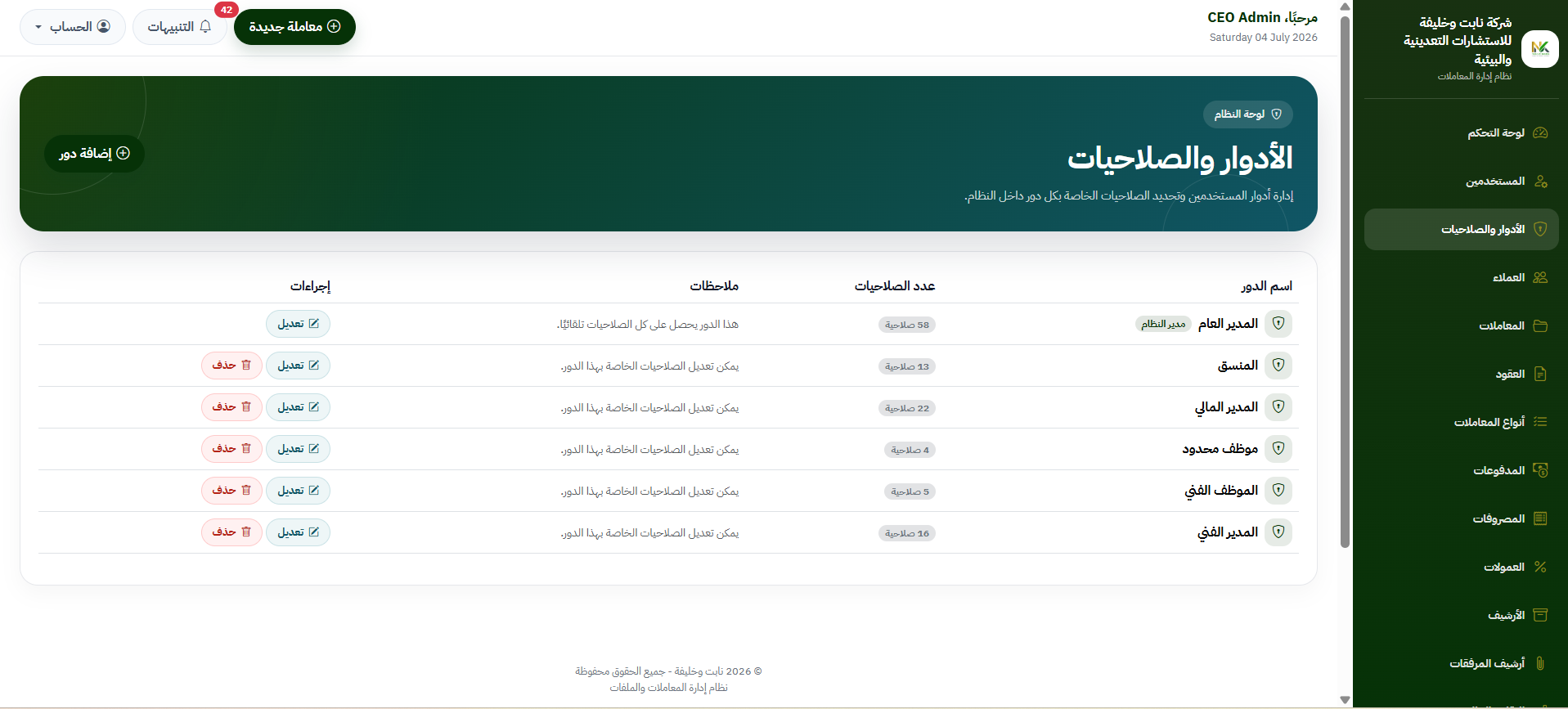Click the لوحة النظام badge in banner
Image resolution: width=1568 pixels, height=709 pixels.
click(x=1247, y=114)
